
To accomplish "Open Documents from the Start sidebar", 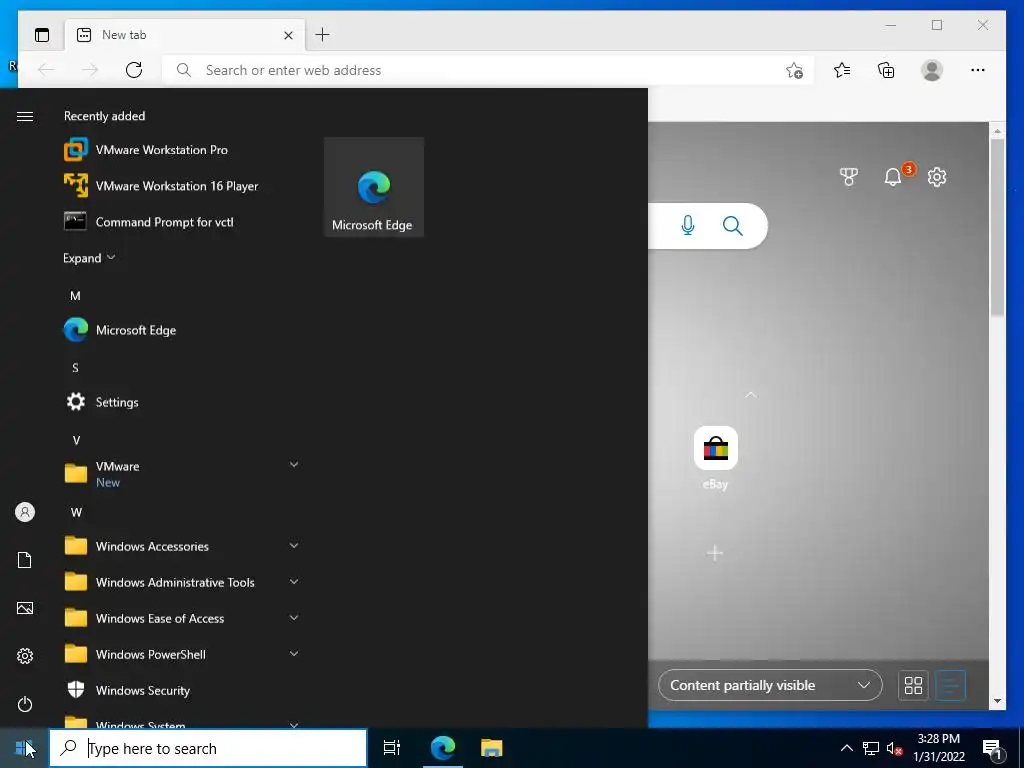I will click(25, 560).
